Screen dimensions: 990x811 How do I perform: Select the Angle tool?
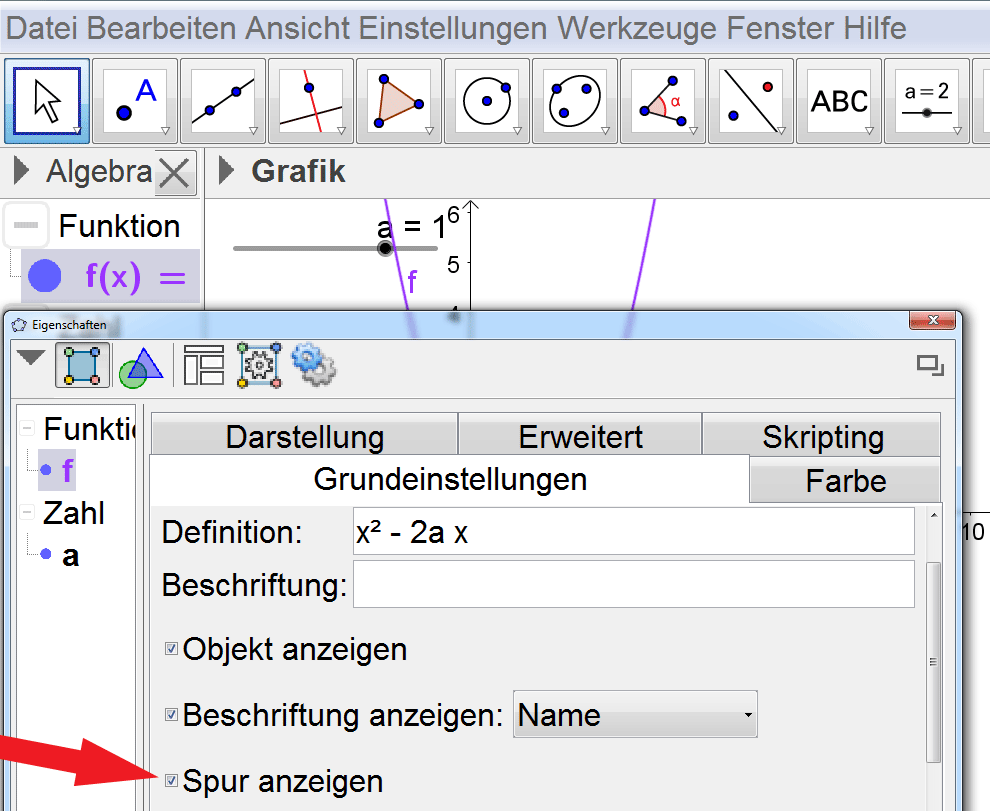[x=663, y=101]
